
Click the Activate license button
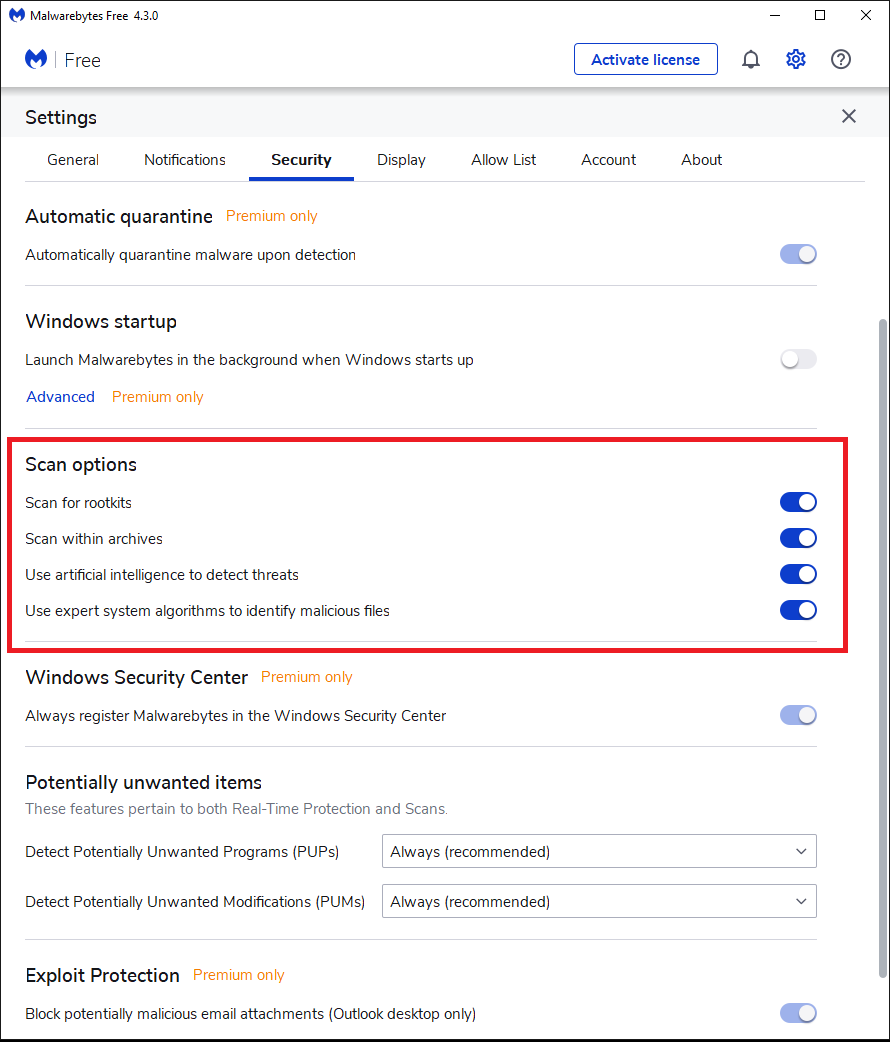[645, 60]
